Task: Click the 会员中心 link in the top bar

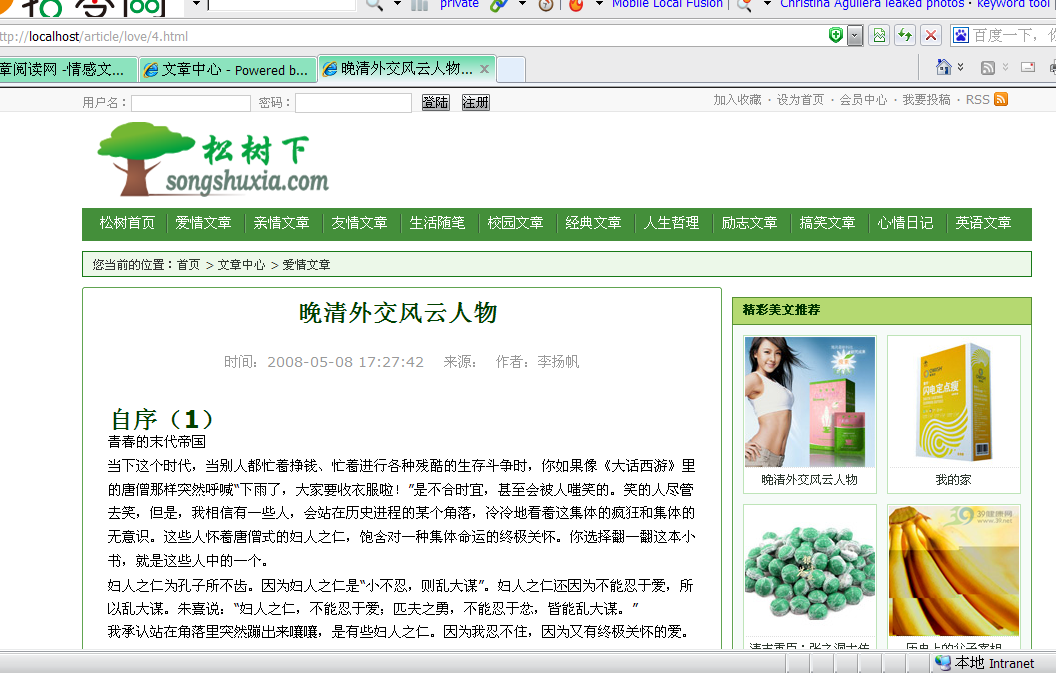Action: tap(863, 100)
